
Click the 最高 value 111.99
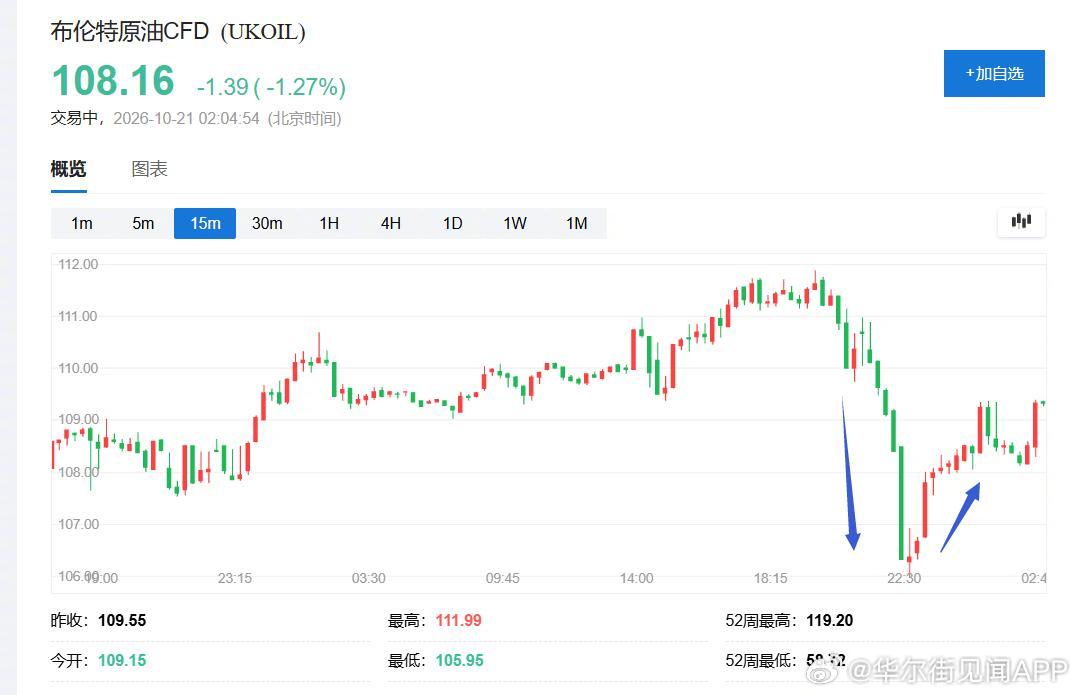(x=459, y=620)
